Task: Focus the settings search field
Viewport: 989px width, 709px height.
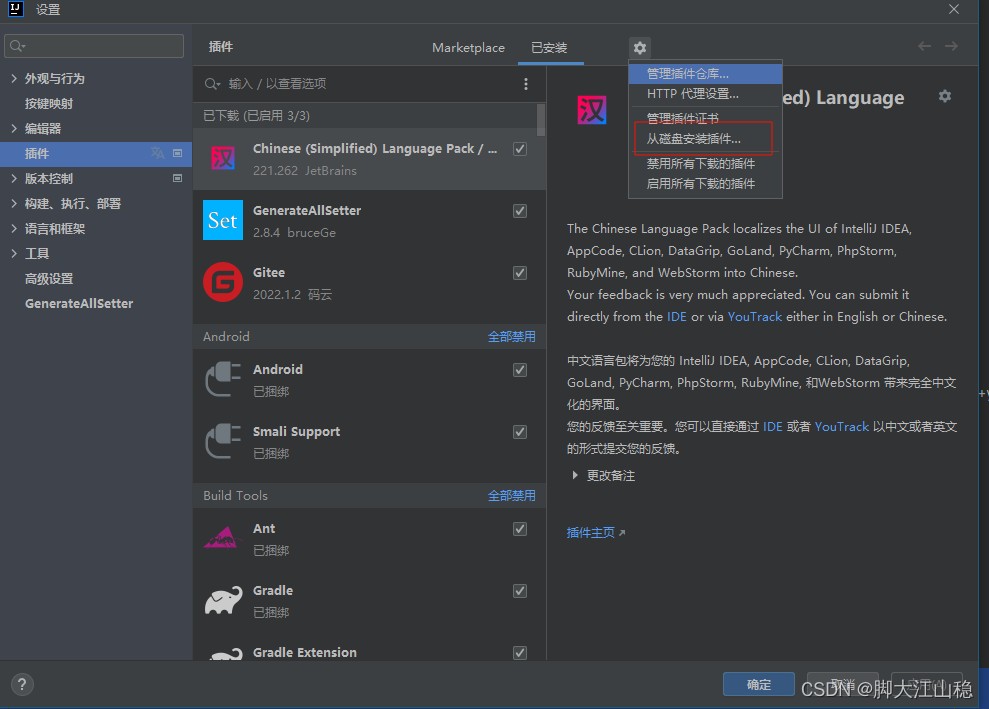Action: [94, 46]
